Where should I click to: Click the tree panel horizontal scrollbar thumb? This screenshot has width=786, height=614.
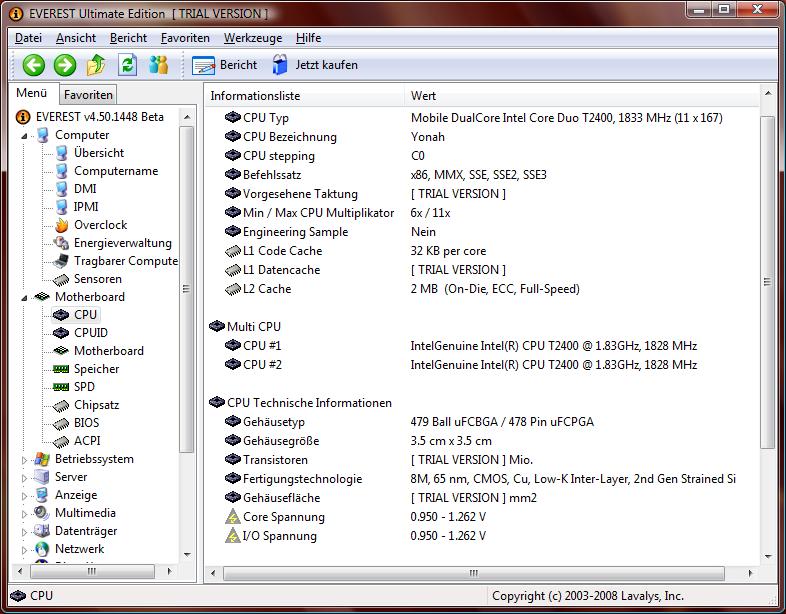[92, 571]
